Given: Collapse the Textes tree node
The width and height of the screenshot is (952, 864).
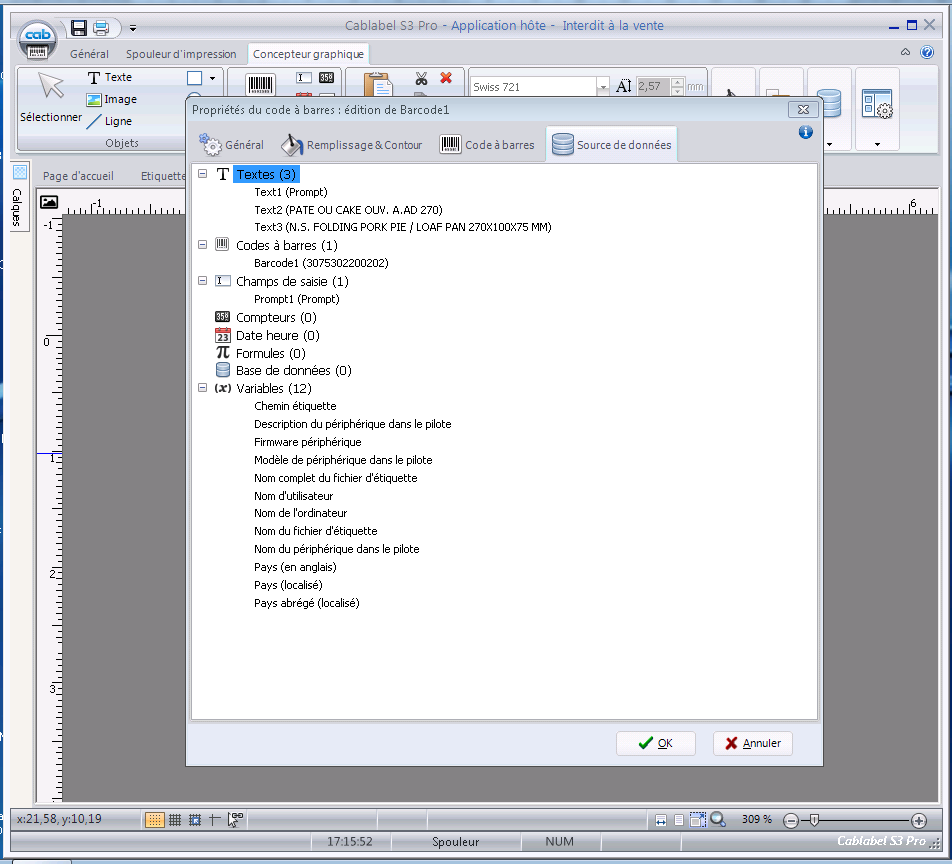Looking at the screenshot, I should coord(203,174).
